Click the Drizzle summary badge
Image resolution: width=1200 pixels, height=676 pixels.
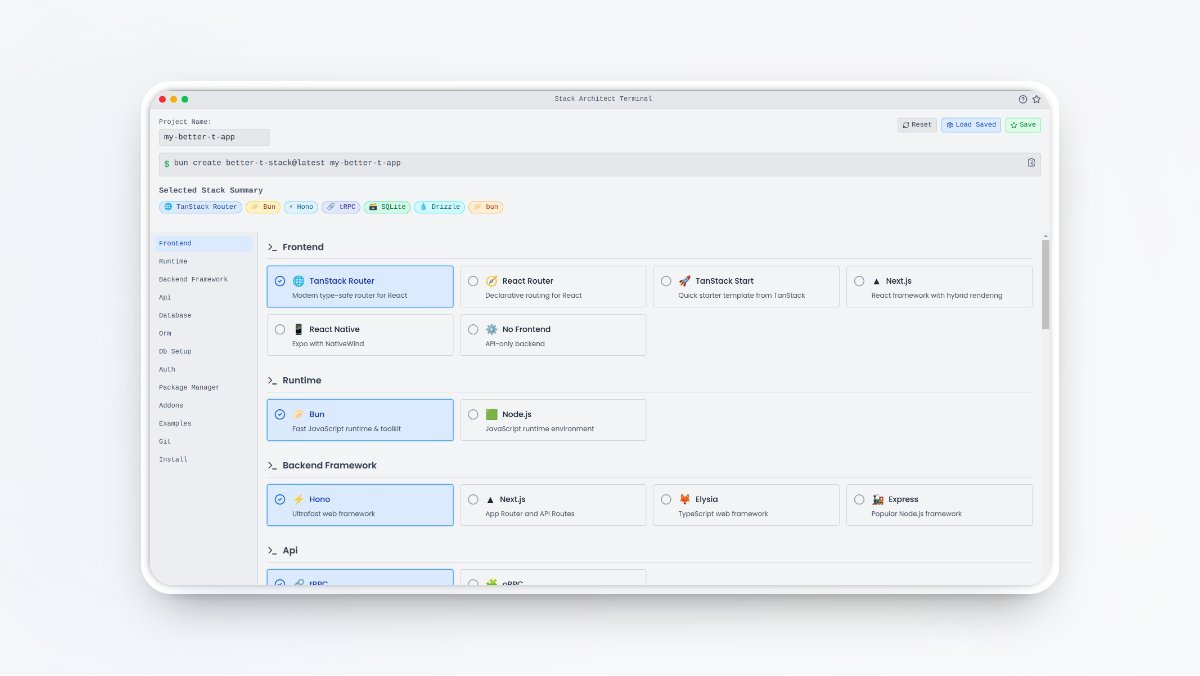[x=439, y=207]
